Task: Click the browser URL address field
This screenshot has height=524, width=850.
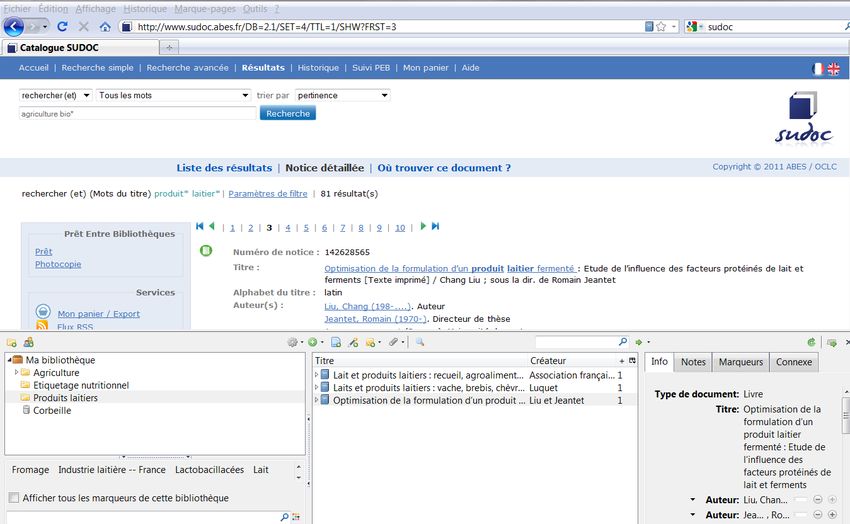Action: click(379, 27)
